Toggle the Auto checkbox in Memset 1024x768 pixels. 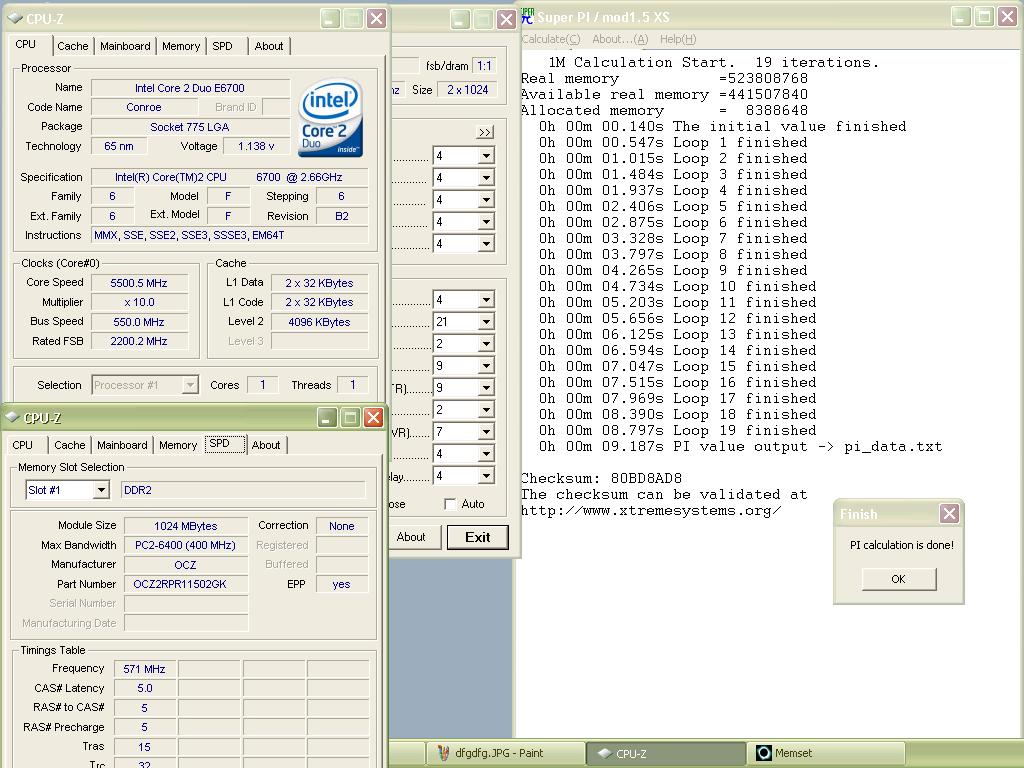tap(449, 504)
